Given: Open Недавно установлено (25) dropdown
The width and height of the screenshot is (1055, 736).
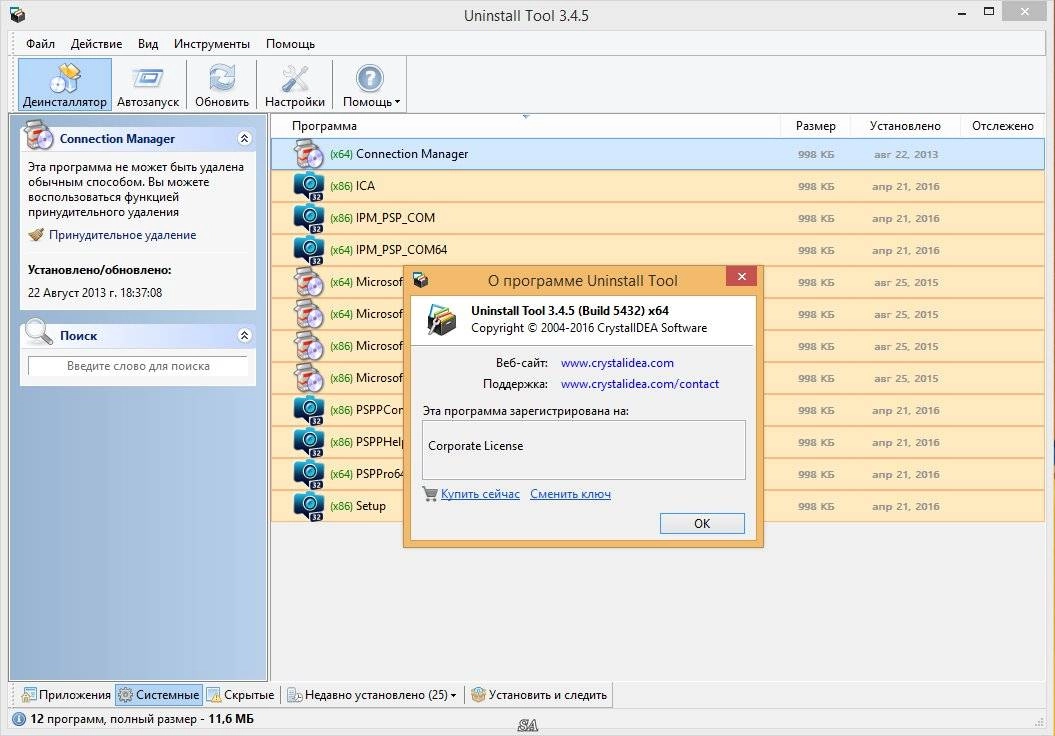Looking at the screenshot, I should [372, 695].
